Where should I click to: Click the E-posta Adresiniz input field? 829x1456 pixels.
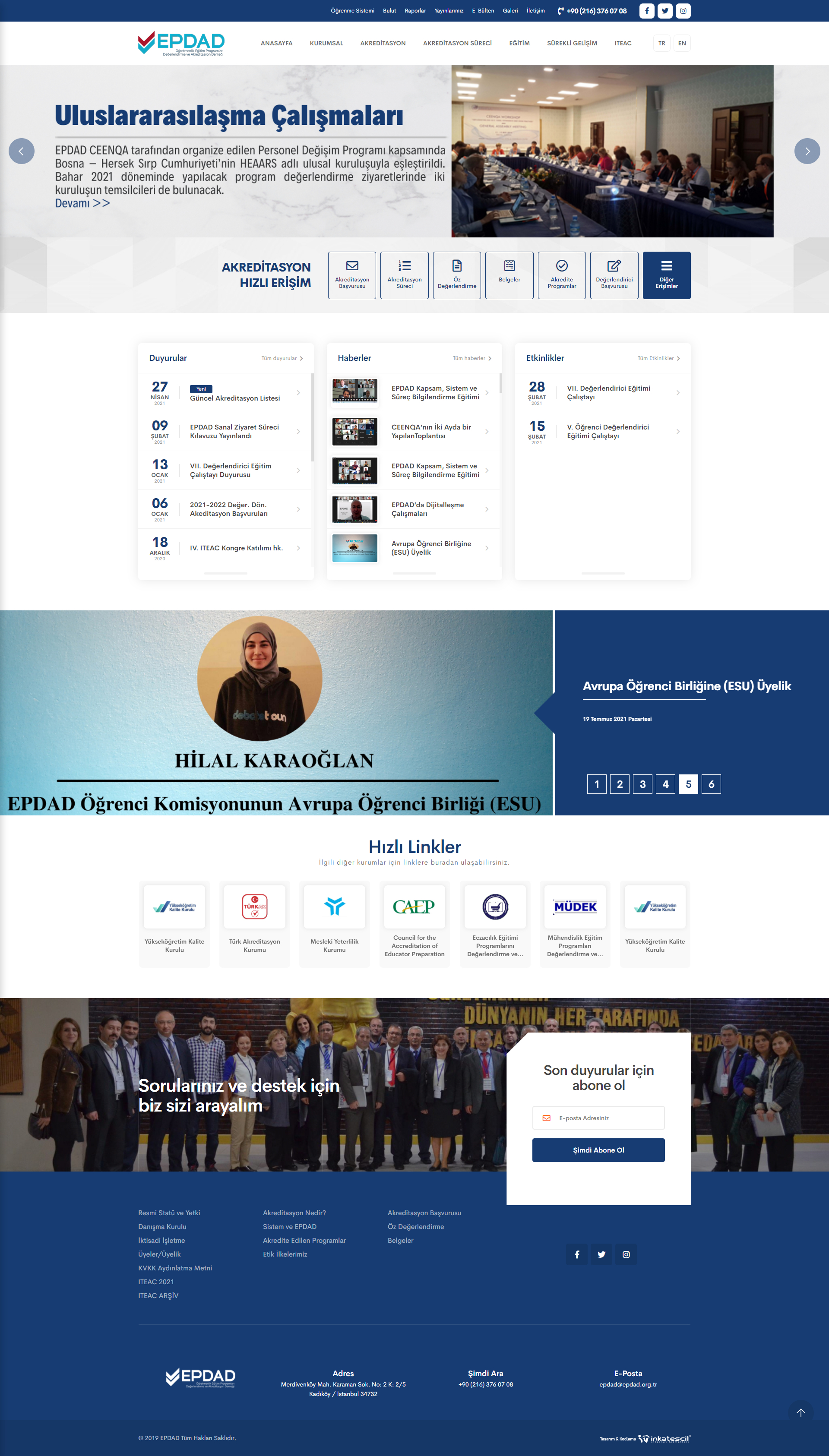(x=604, y=1118)
